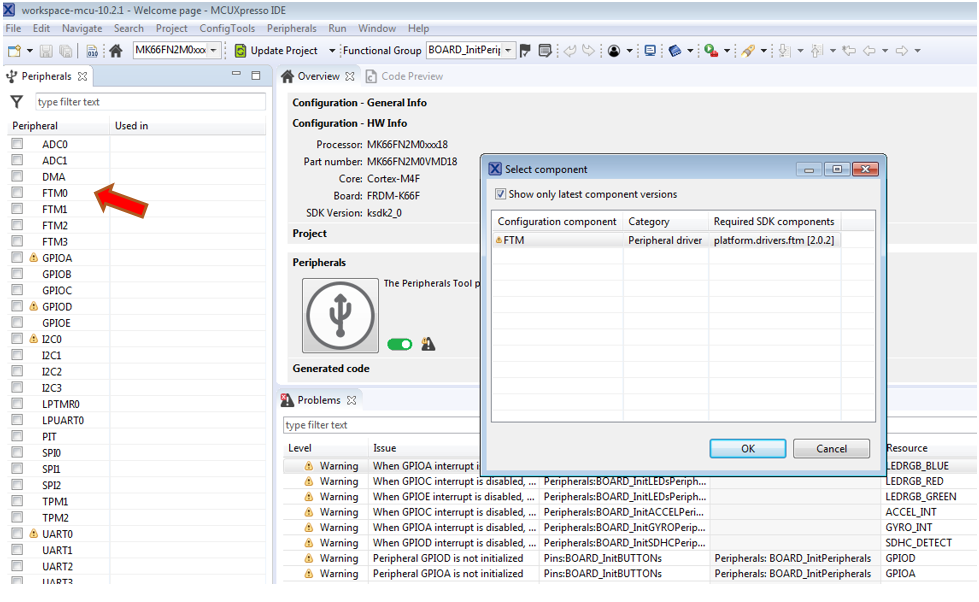The image size is (979, 602).
Task: Open the Peripherals menu in menu bar
Action: click(292, 28)
